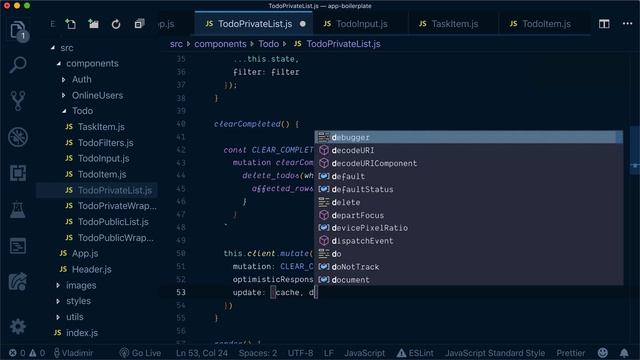The height and width of the screenshot is (360, 640).
Task: Select document from suggestions
Action: [469, 280]
